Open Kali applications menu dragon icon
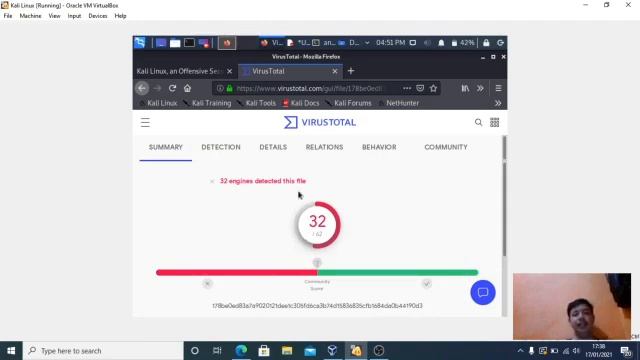 140,42
